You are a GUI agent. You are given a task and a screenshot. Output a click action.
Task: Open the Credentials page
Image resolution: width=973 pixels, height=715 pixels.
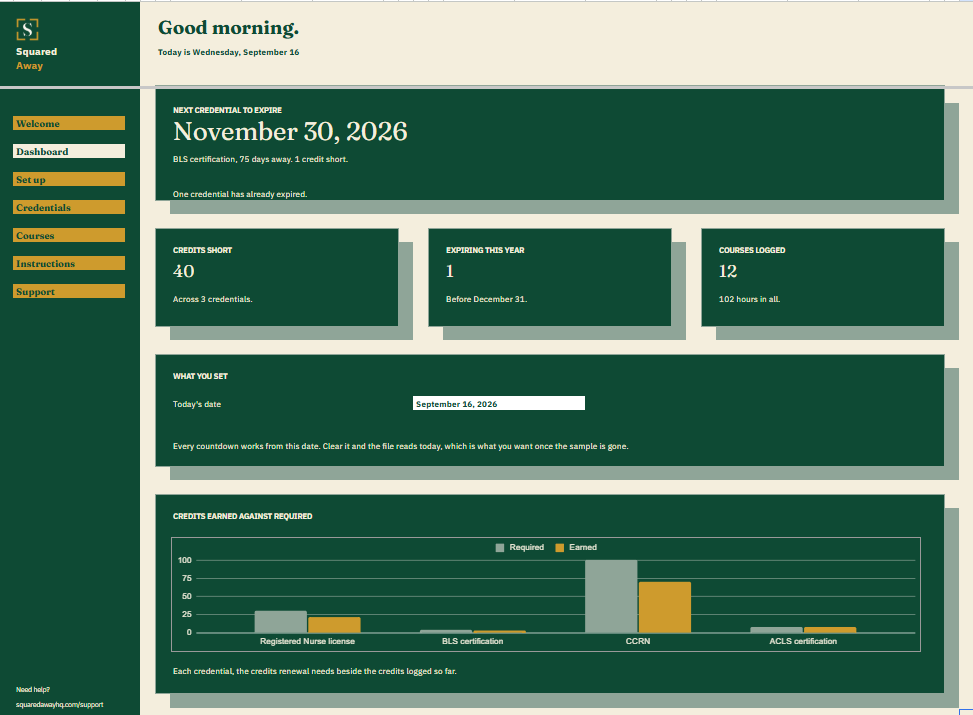[x=69, y=207]
